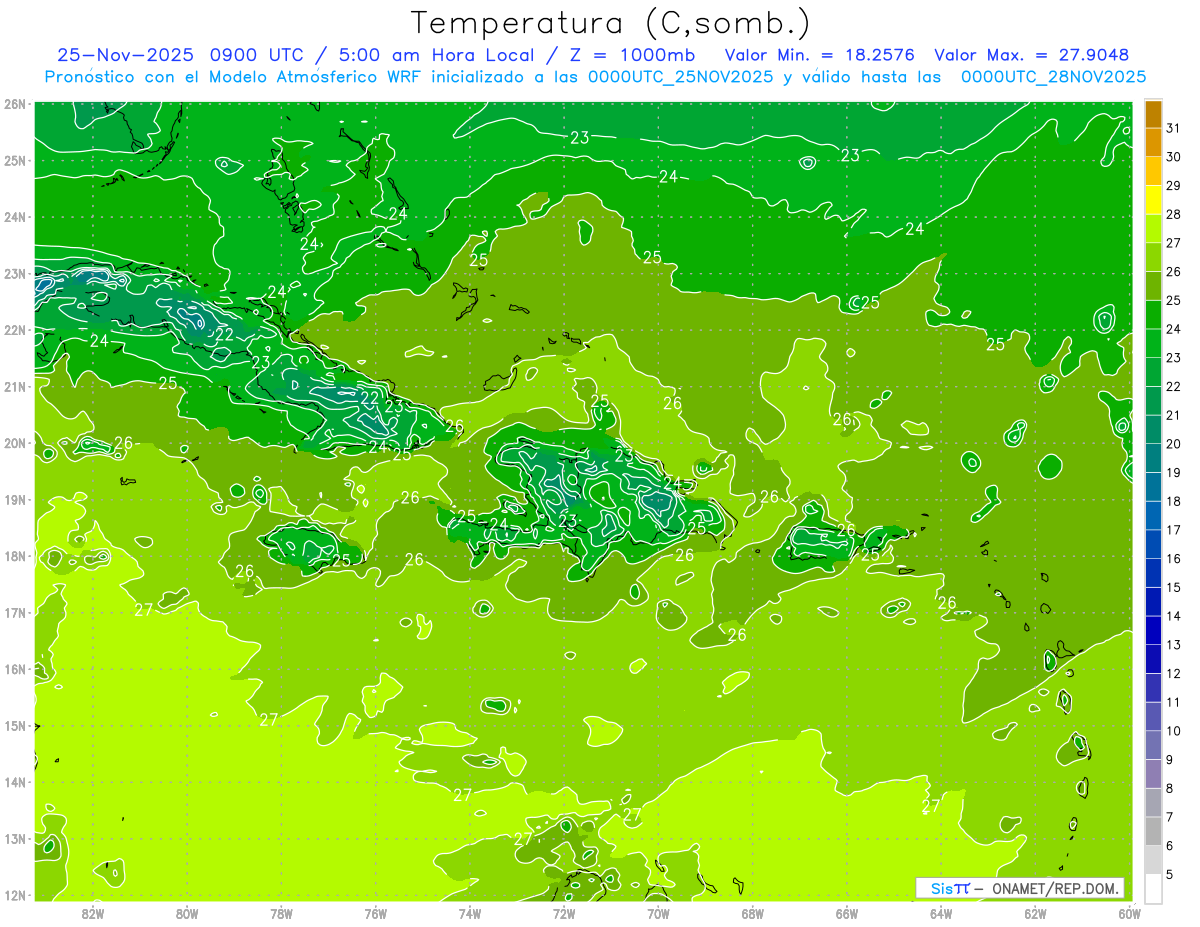Click legend value label 5
This screenshot has width=1200, height=927.
coord(1170,874)
